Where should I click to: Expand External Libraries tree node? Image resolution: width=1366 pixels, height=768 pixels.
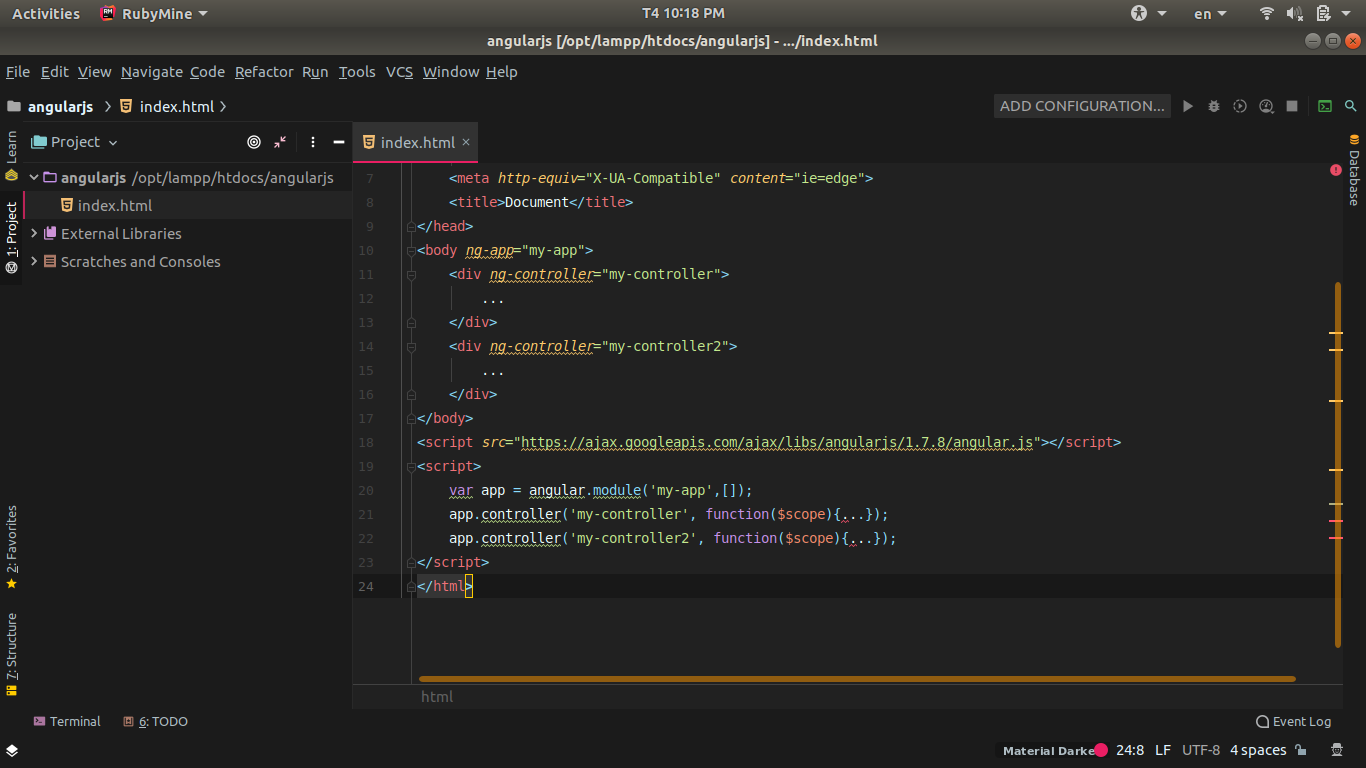pos(35,233)
